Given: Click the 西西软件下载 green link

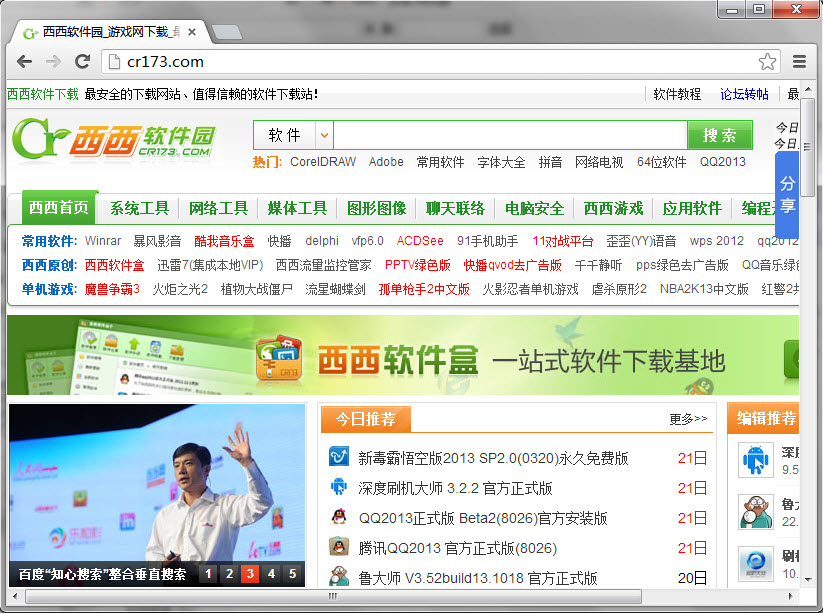Looking at the screenshot, I should pos(43,94).
